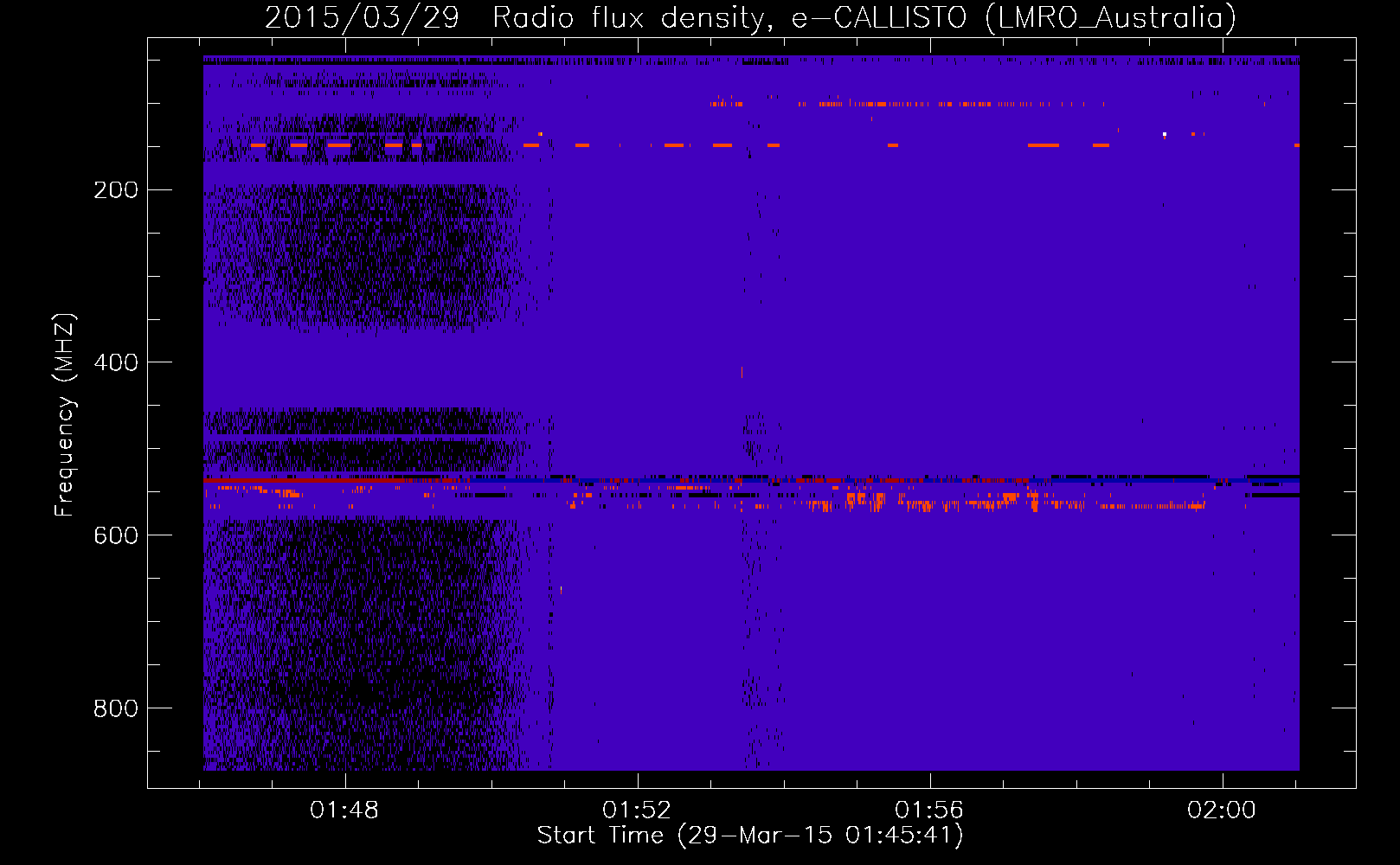Click the '400' frequency tick label
The image size is (1400, 865).
click(116, 363)
